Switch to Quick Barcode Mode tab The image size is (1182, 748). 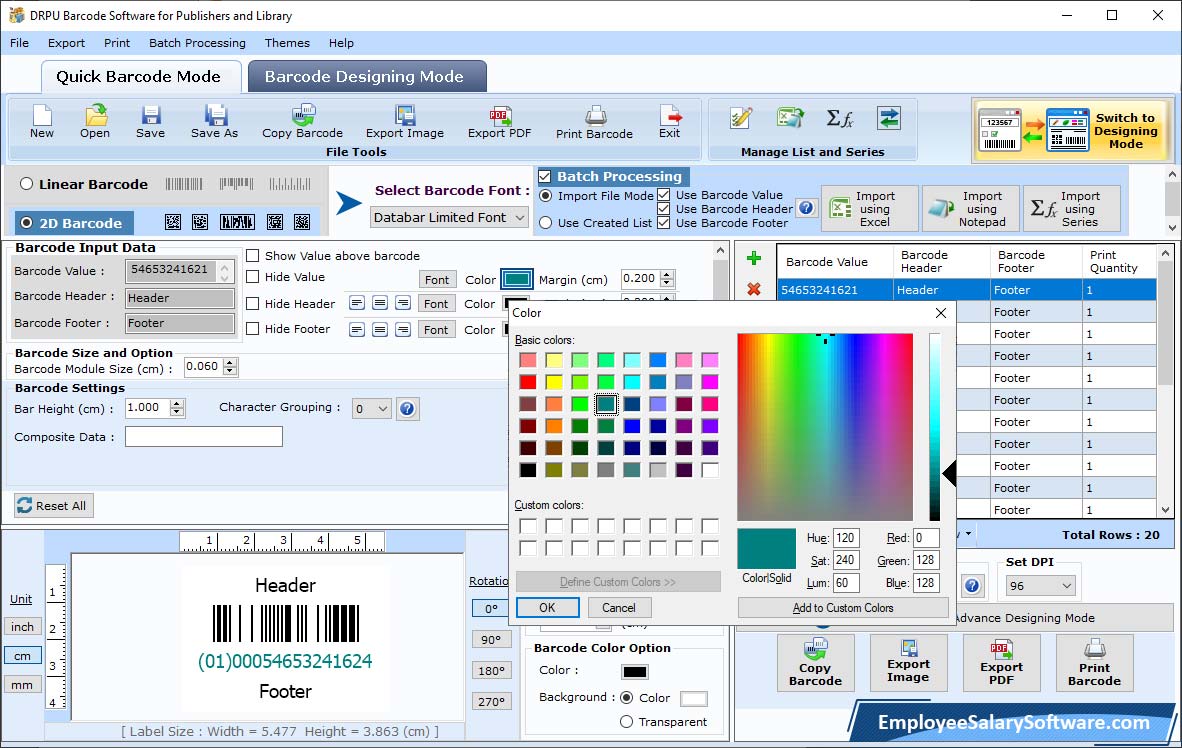[x=139, y=76]
